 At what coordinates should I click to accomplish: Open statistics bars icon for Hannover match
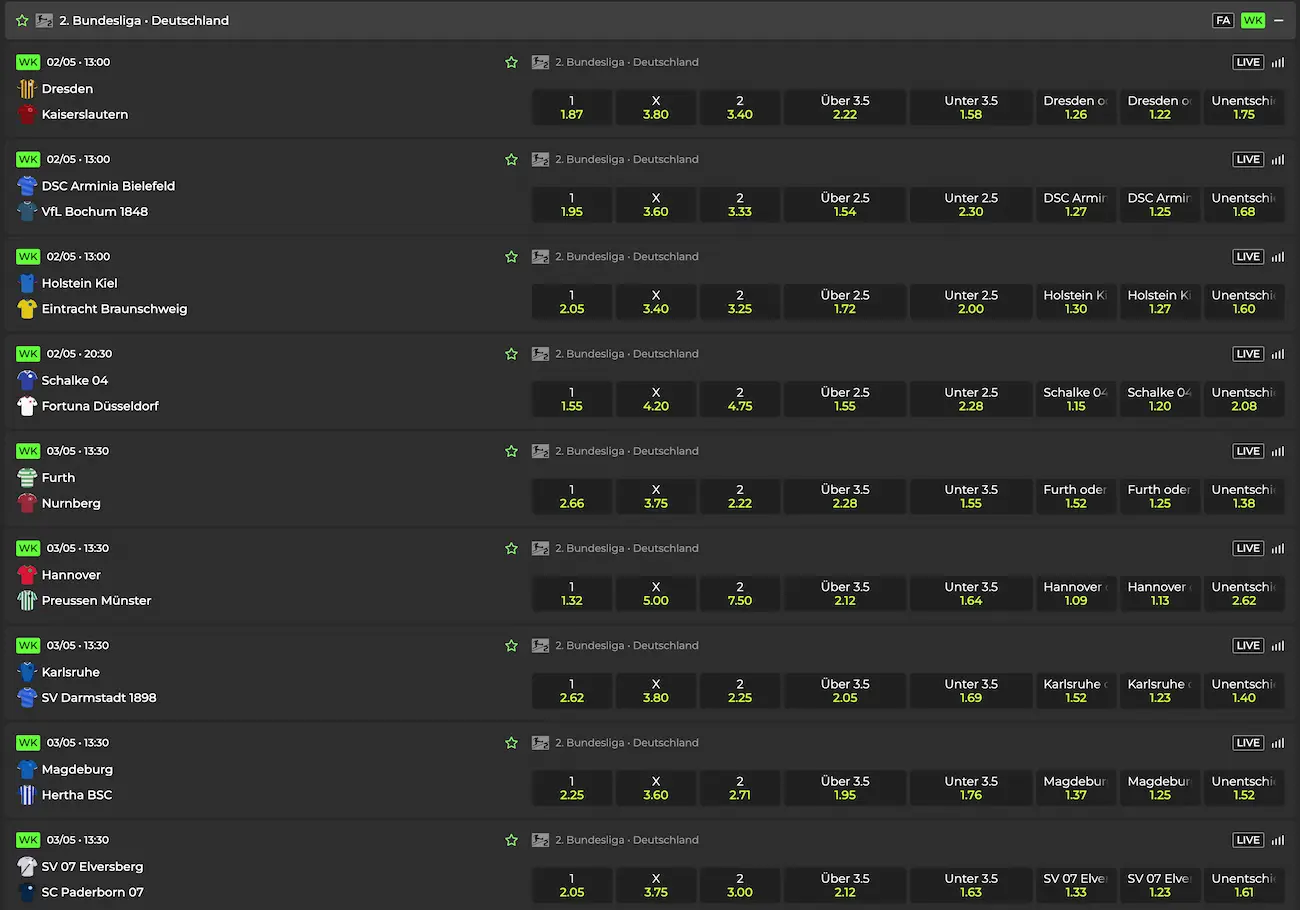click(x=1277, y=548)
